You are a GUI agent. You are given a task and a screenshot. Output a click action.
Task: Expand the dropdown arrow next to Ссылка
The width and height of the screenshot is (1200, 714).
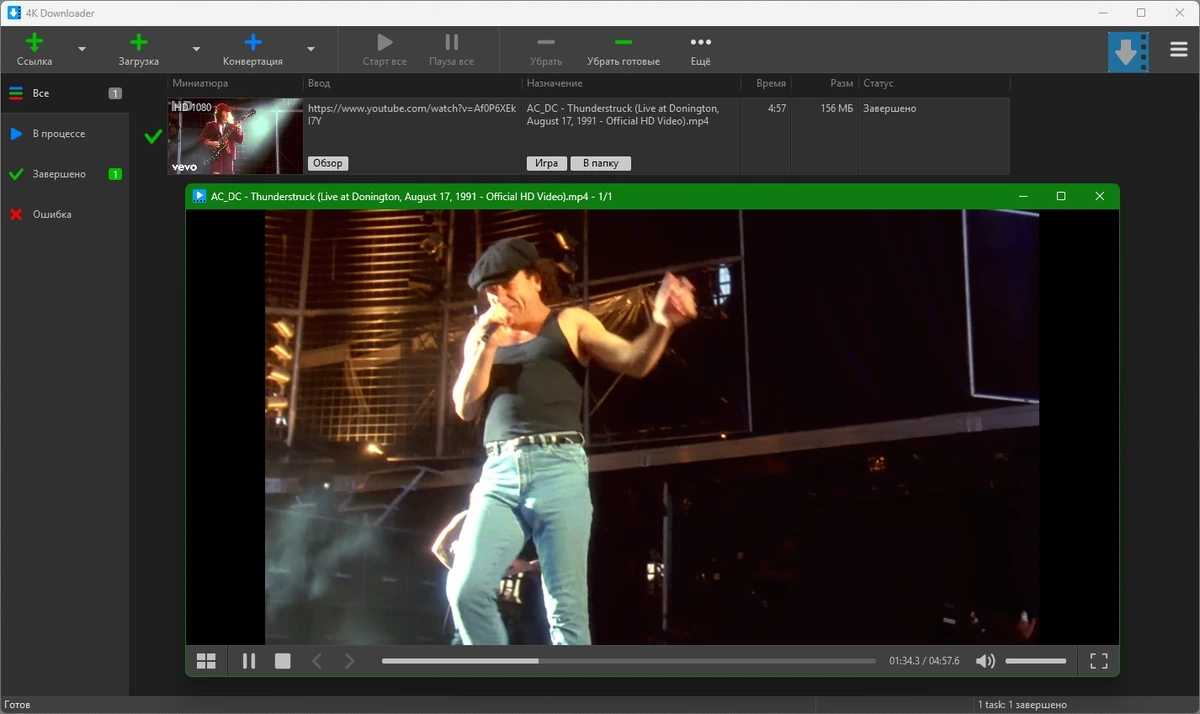click(82, 49)
